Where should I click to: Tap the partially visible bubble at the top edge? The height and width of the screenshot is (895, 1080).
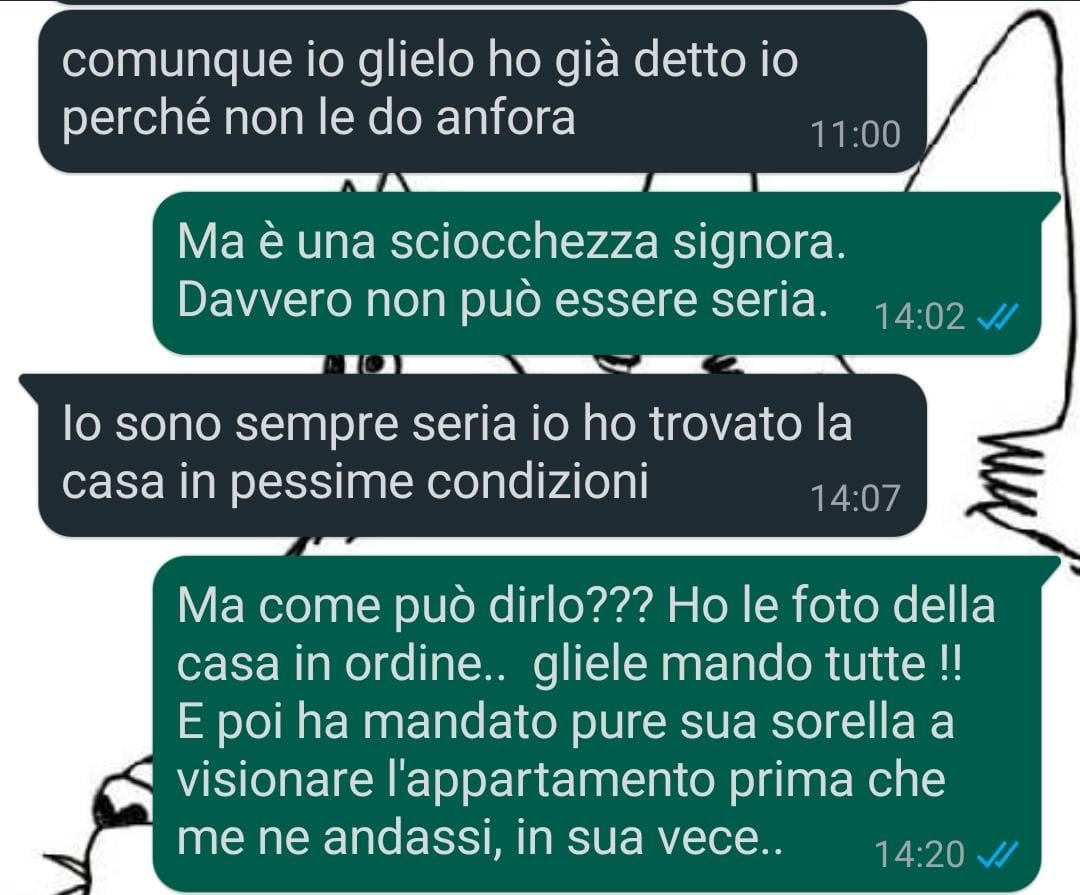482,2
